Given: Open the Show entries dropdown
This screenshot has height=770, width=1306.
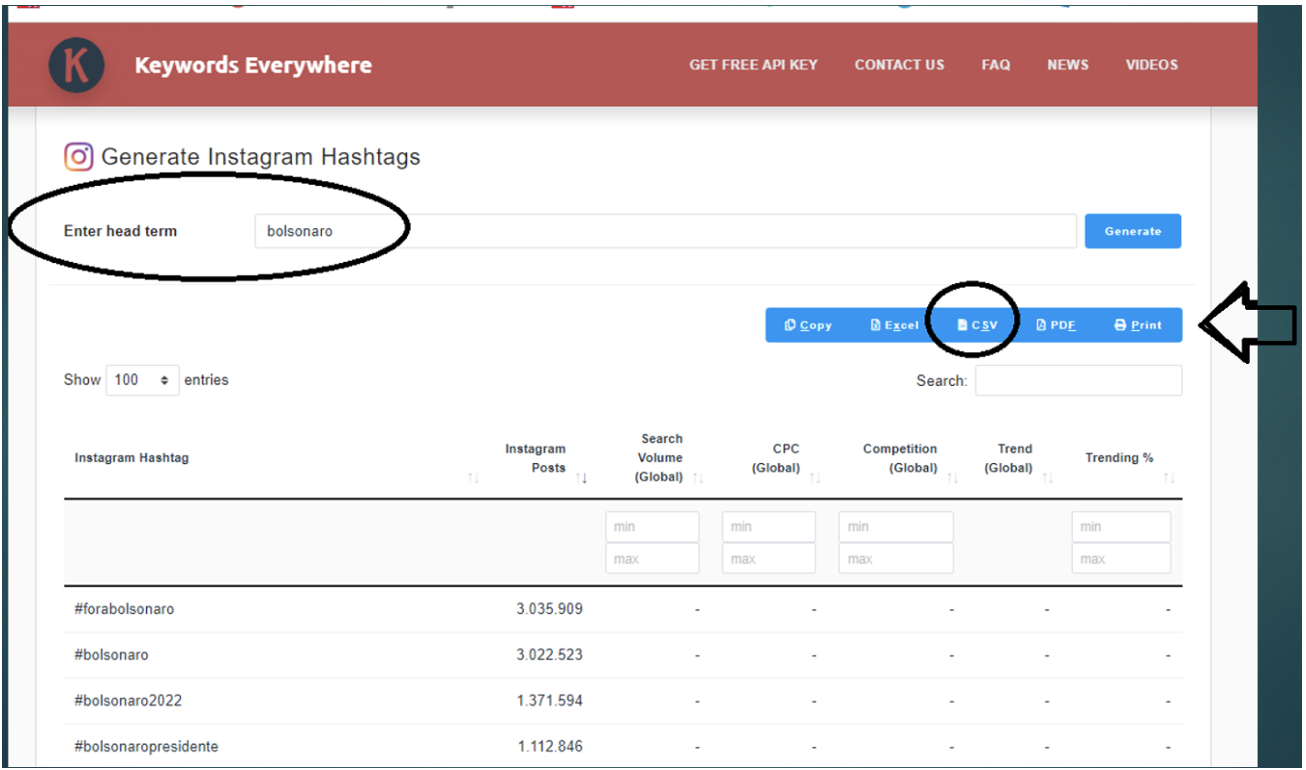Looking at the screenshot, I should (142, 380).
